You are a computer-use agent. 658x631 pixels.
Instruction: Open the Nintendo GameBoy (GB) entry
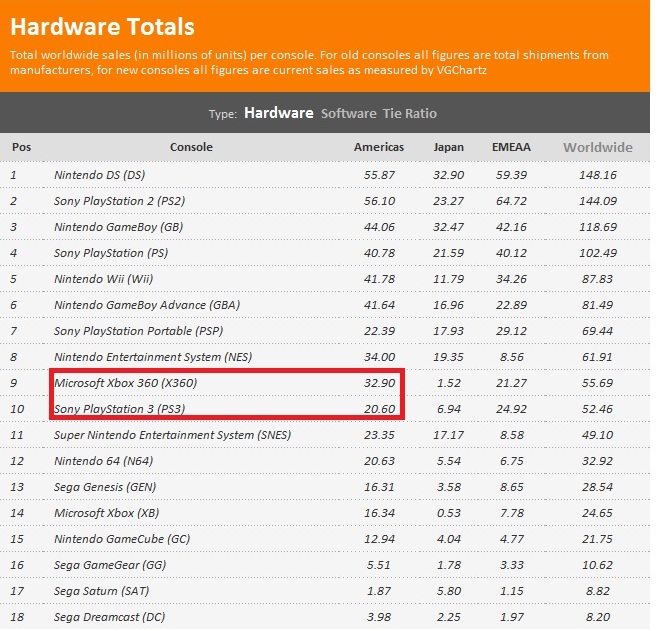[113, 227]
